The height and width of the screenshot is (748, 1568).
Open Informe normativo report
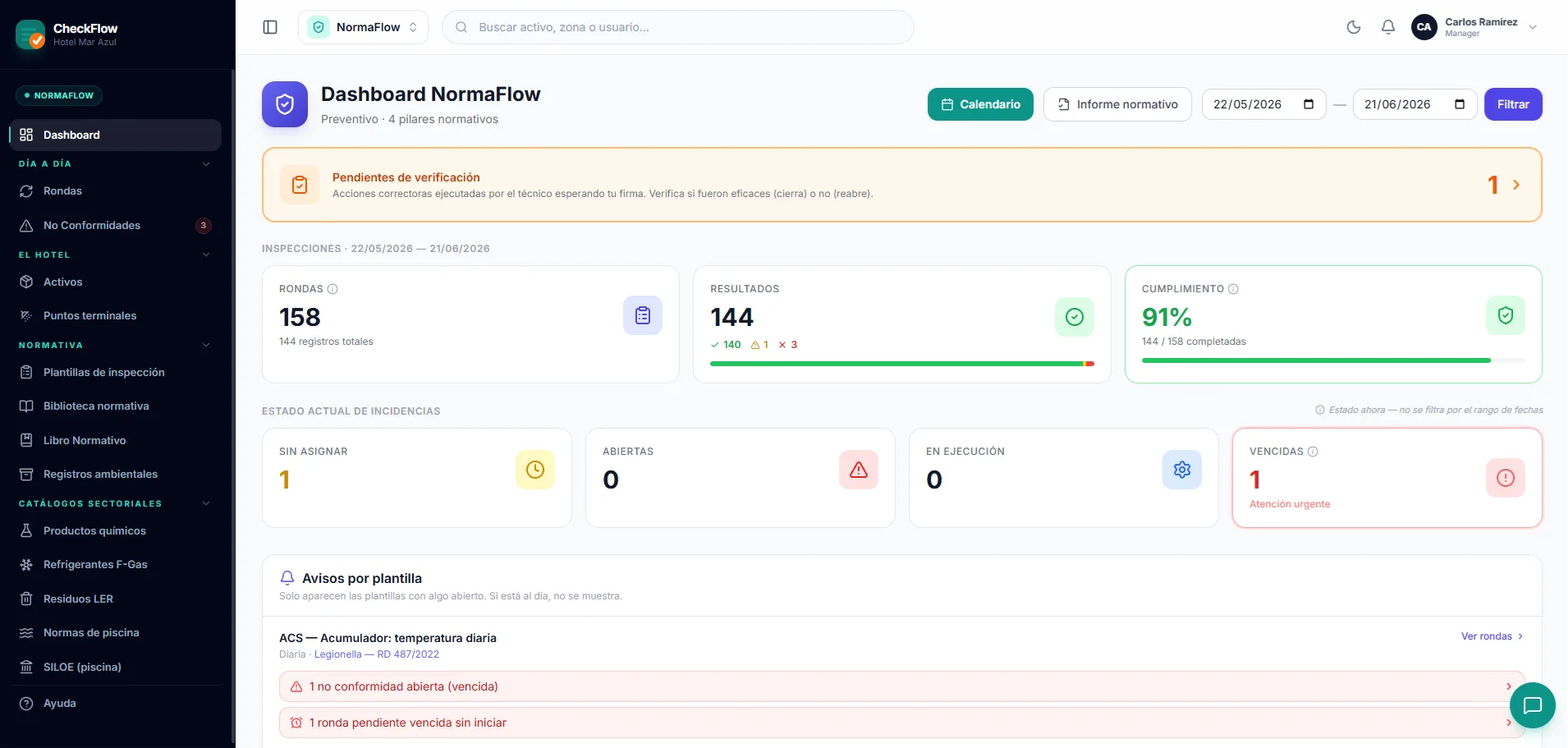(1117, 104)
